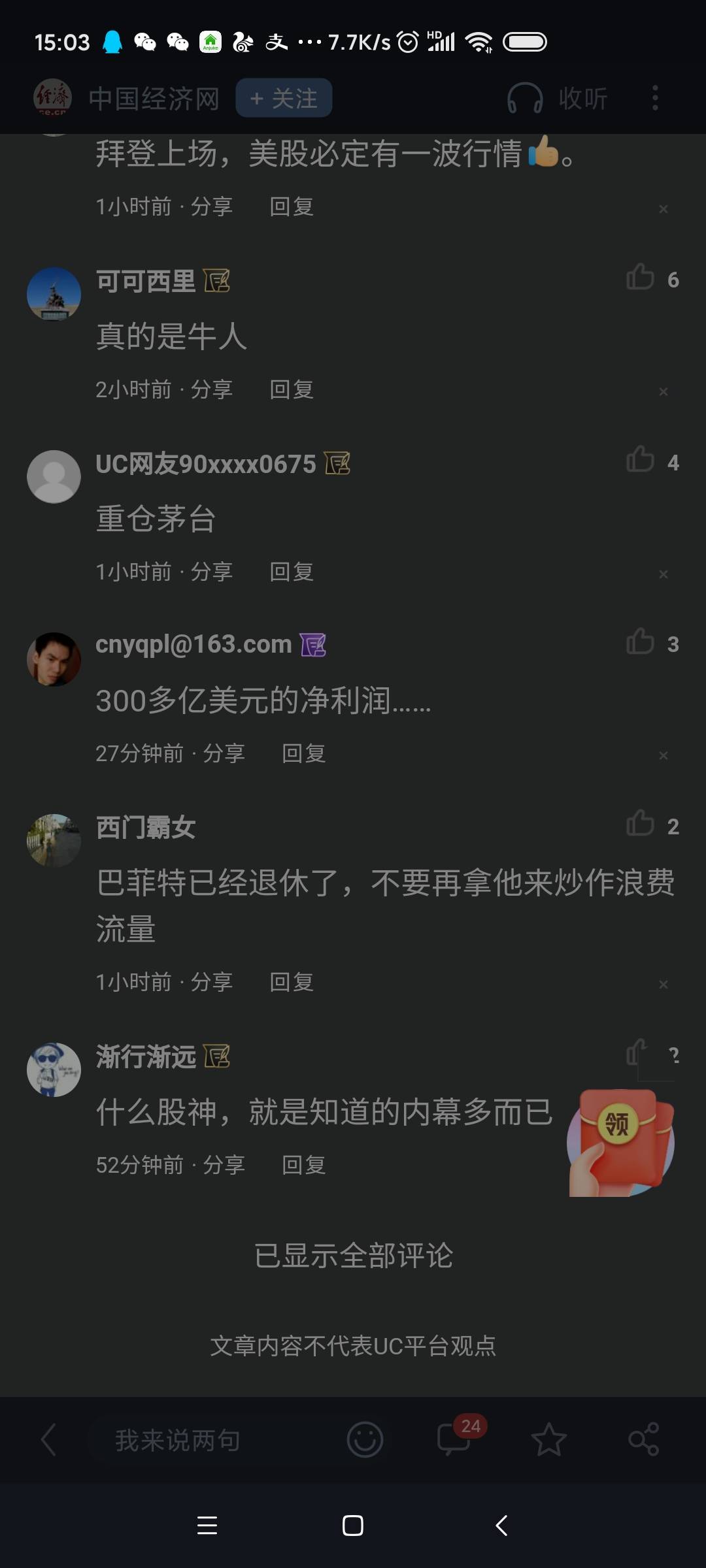Image resolution: width=706 pixels, height=1568 pixels.
Task: Tap the 中国经济网 logo avatar
Action: coord(52,98)
